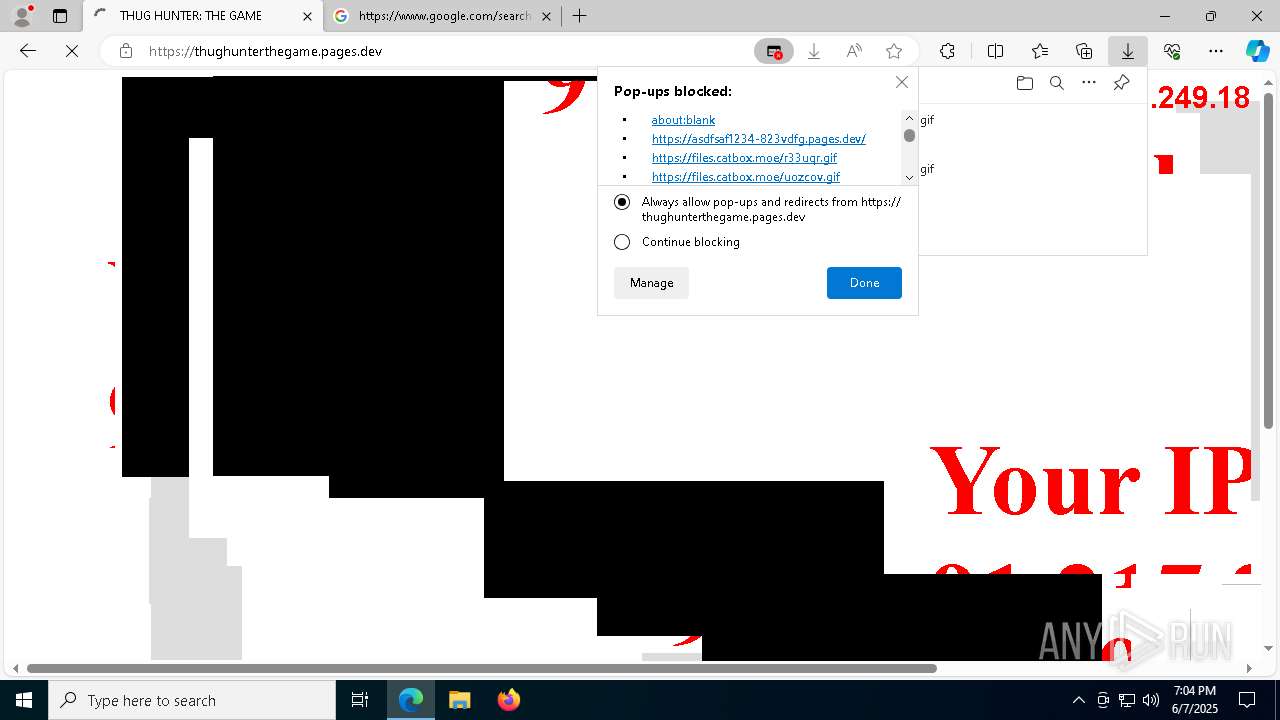Open Browser essentials heart icon

(x=1172, y=51)
